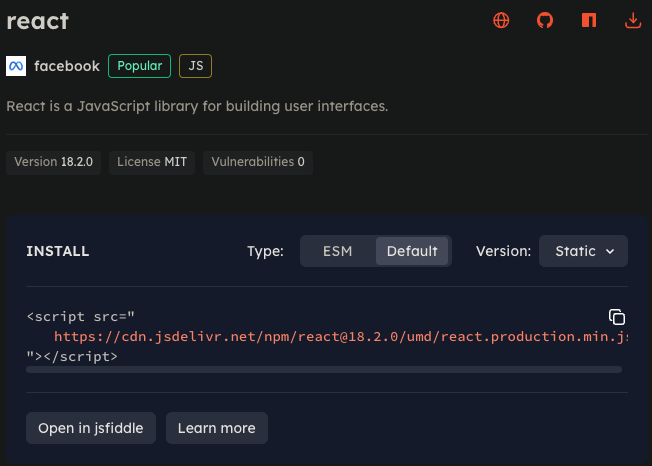Image resolution: width=652 pixels, height=466 pixels.
Task: Click the download package icon
Action: click(633, 20)
